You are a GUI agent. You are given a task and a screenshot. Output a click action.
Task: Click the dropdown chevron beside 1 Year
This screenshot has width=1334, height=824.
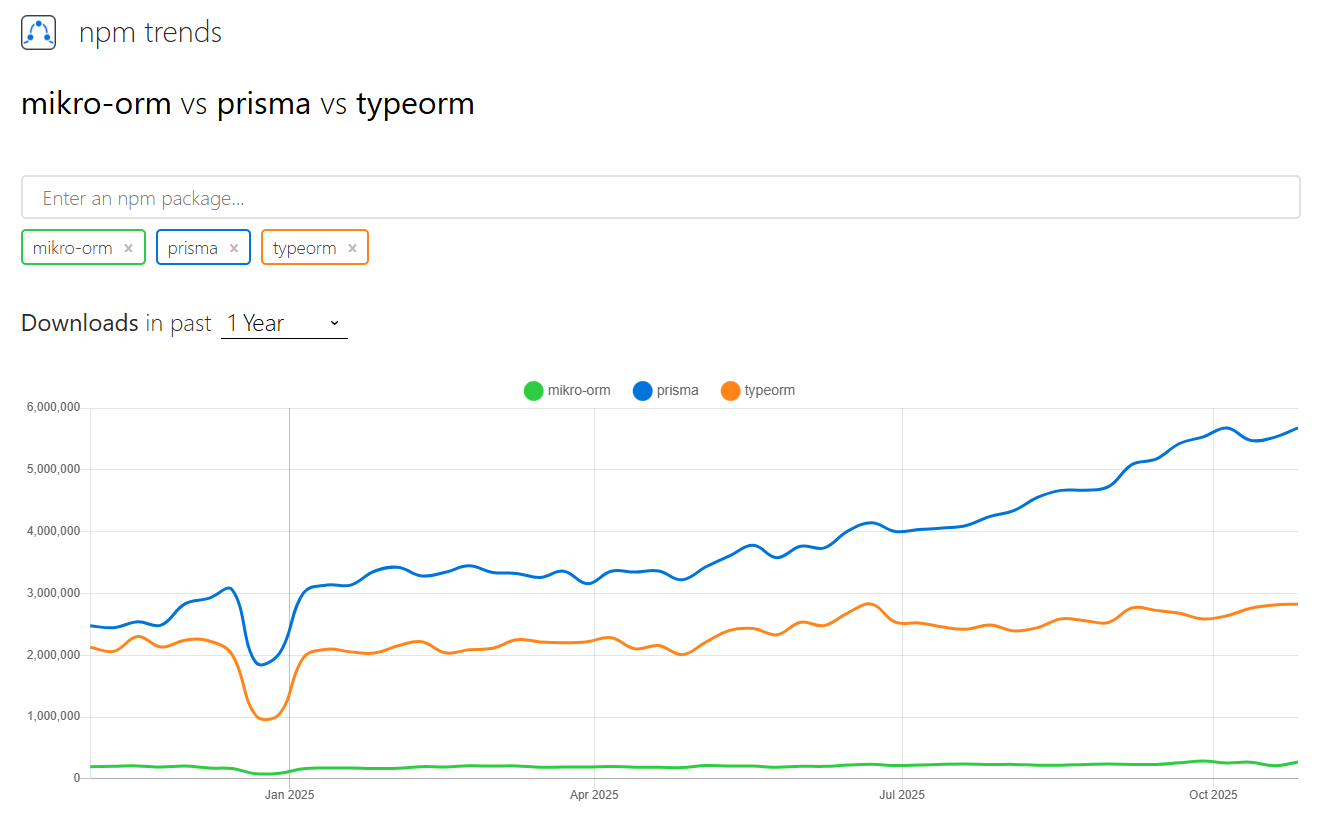tap(334, 323)
